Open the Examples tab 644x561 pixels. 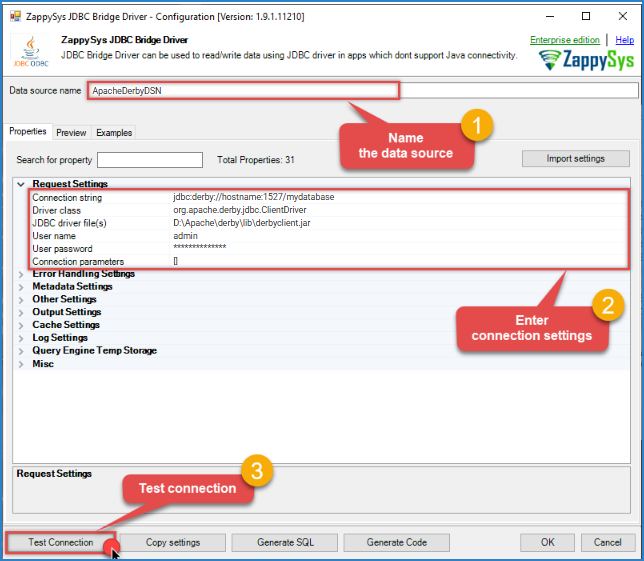pyautogui.click(x=114, y=133)
